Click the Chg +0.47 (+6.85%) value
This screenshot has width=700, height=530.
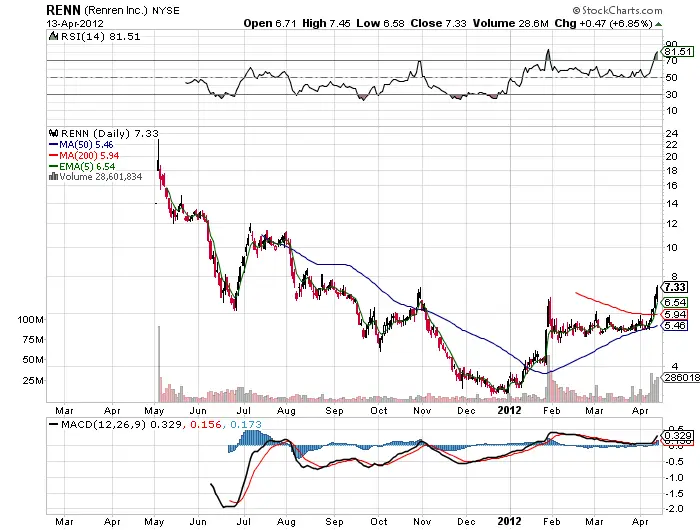tap(604, 23)
